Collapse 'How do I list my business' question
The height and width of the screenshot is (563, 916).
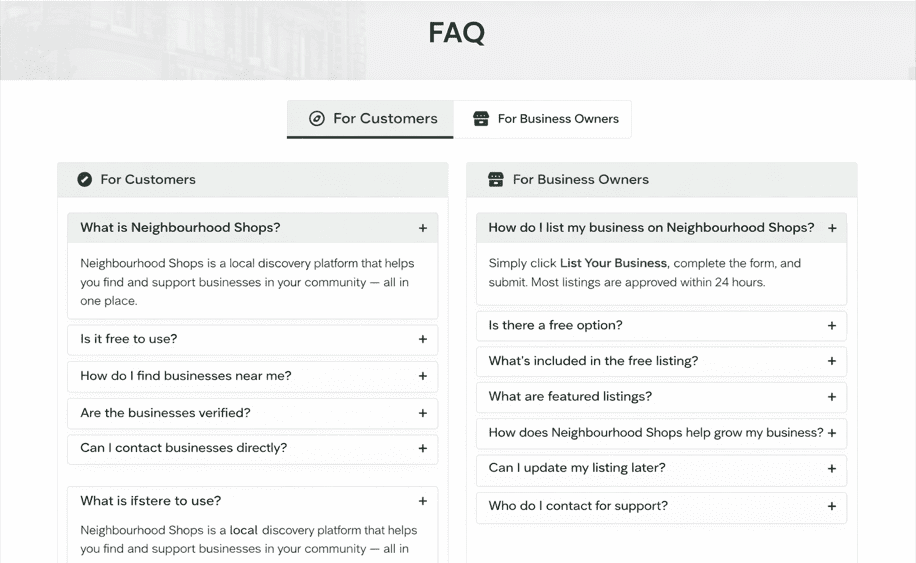coord(660,228)
